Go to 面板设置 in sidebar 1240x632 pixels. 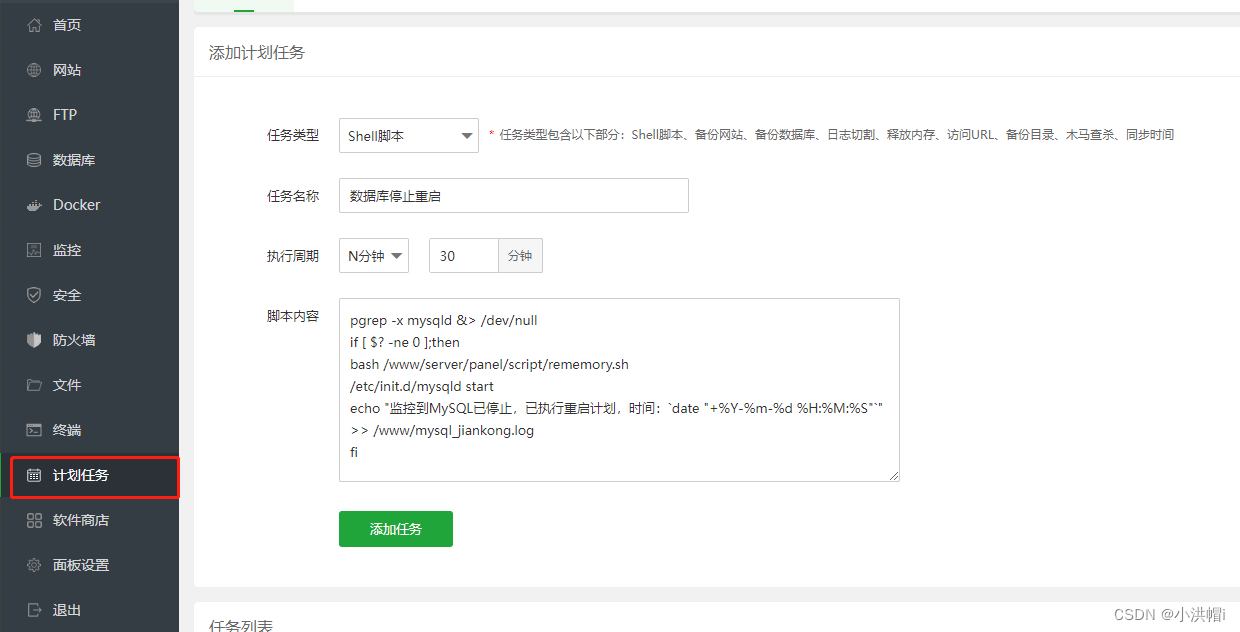(x=80, y=565)
